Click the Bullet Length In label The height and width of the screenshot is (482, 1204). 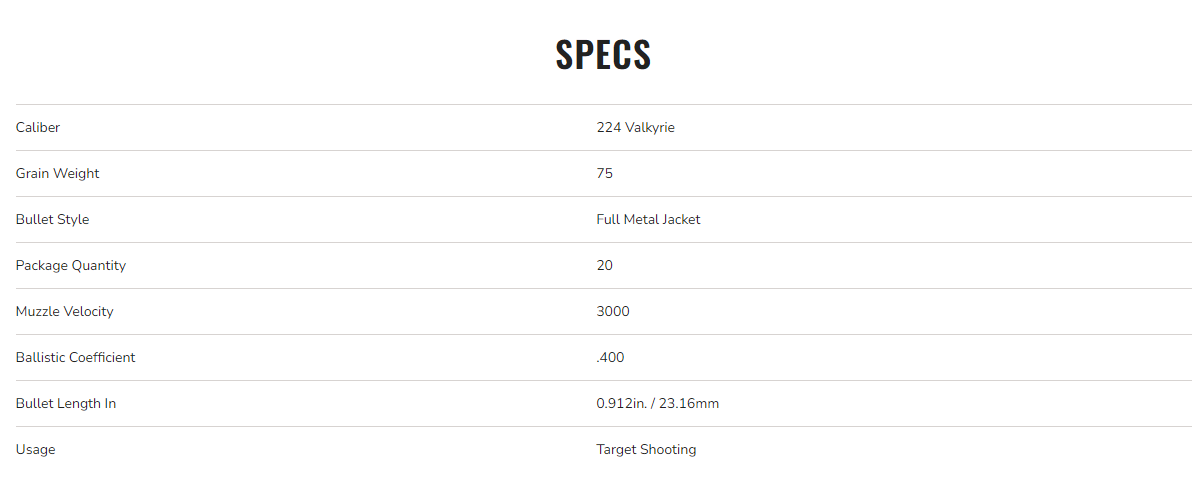tap(66, 403)
